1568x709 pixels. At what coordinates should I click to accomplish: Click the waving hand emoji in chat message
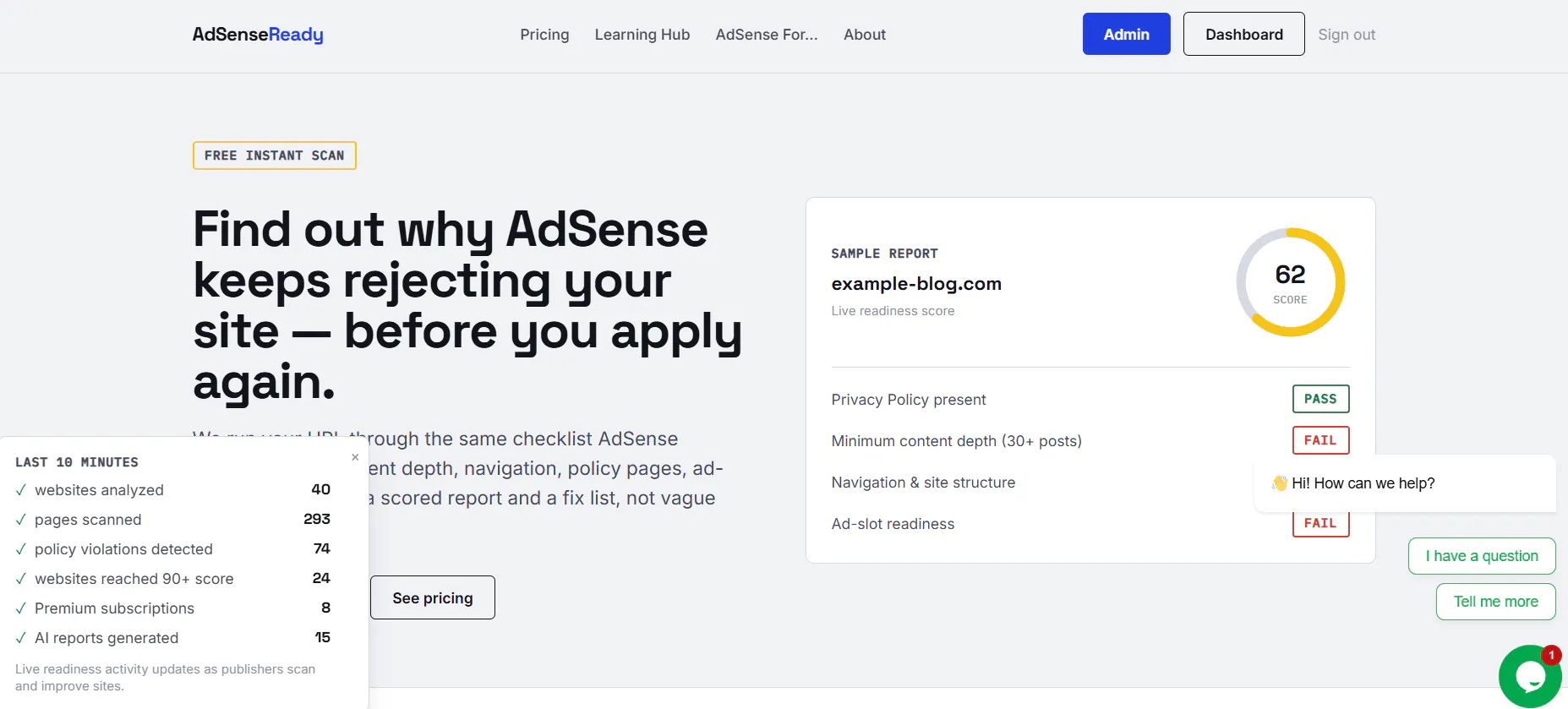(1280, 483)
